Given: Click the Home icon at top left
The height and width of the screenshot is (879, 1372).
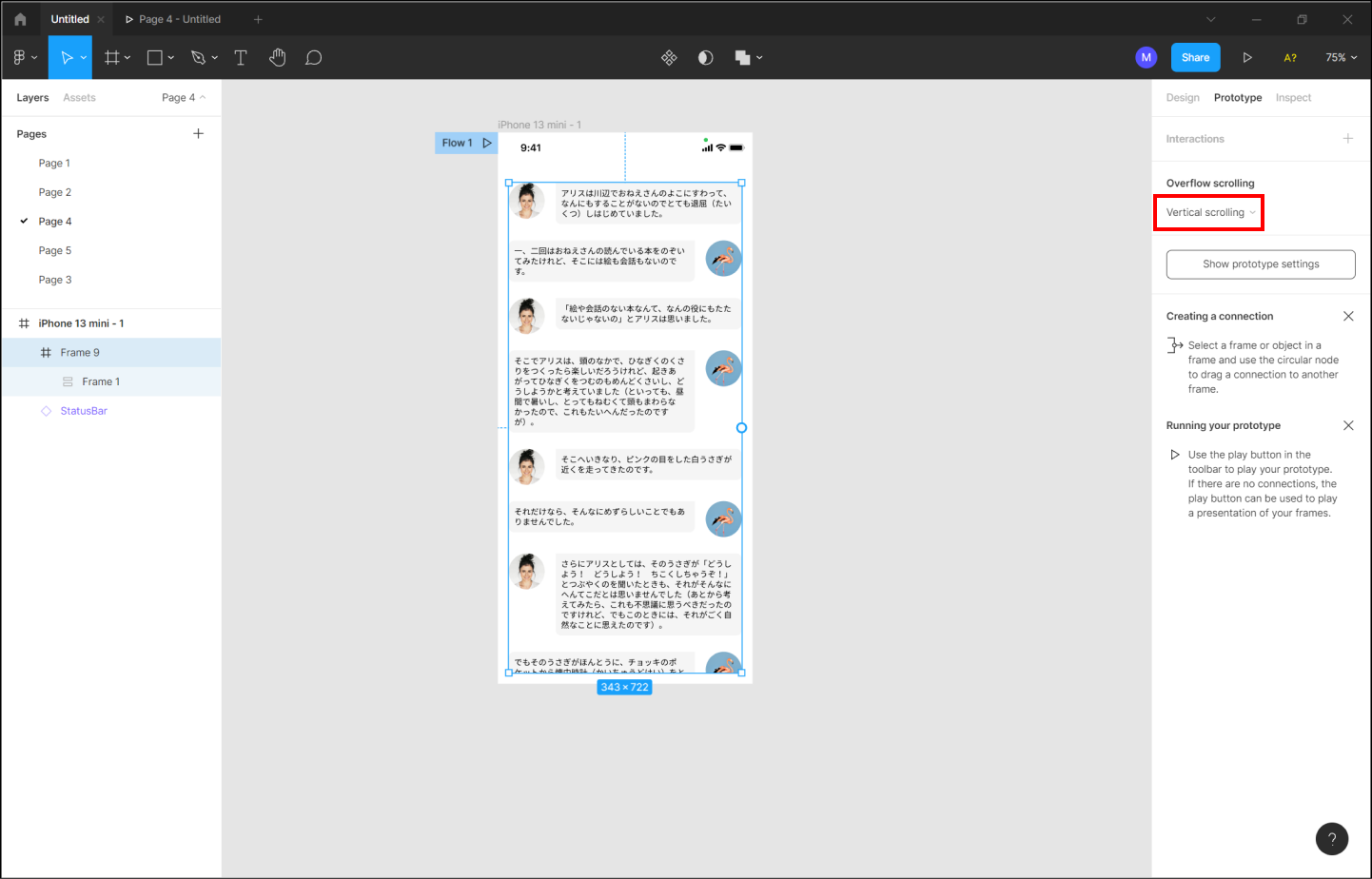Looking at the screenshot, I should 20,19.
